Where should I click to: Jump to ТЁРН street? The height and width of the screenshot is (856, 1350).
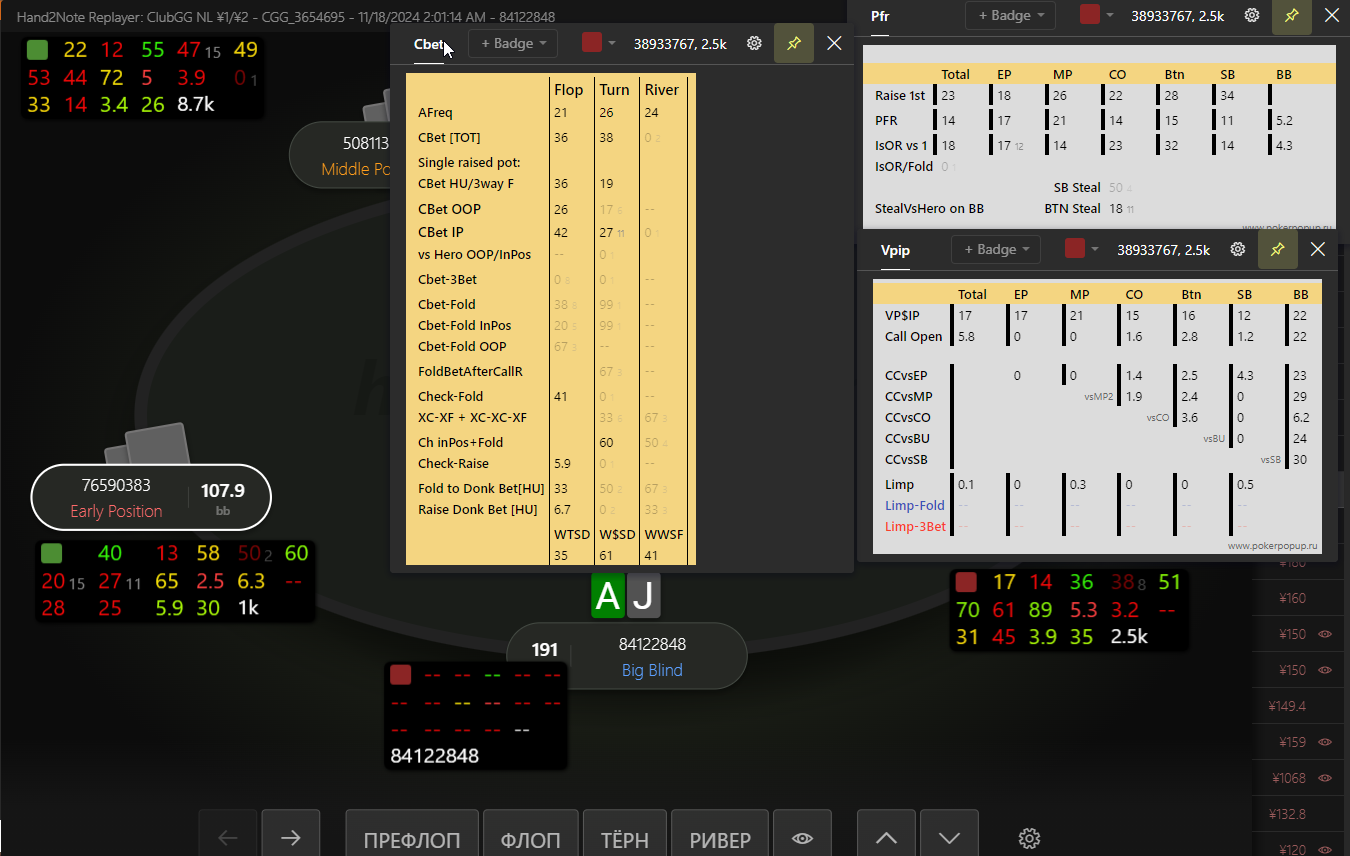[x=625, y=838]
